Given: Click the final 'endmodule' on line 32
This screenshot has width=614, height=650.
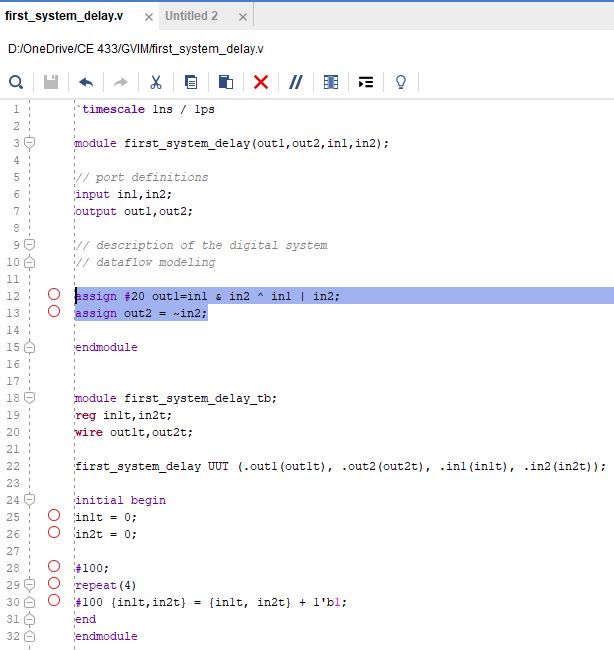Looking at the screenshot, I should (x=106, y=636).
